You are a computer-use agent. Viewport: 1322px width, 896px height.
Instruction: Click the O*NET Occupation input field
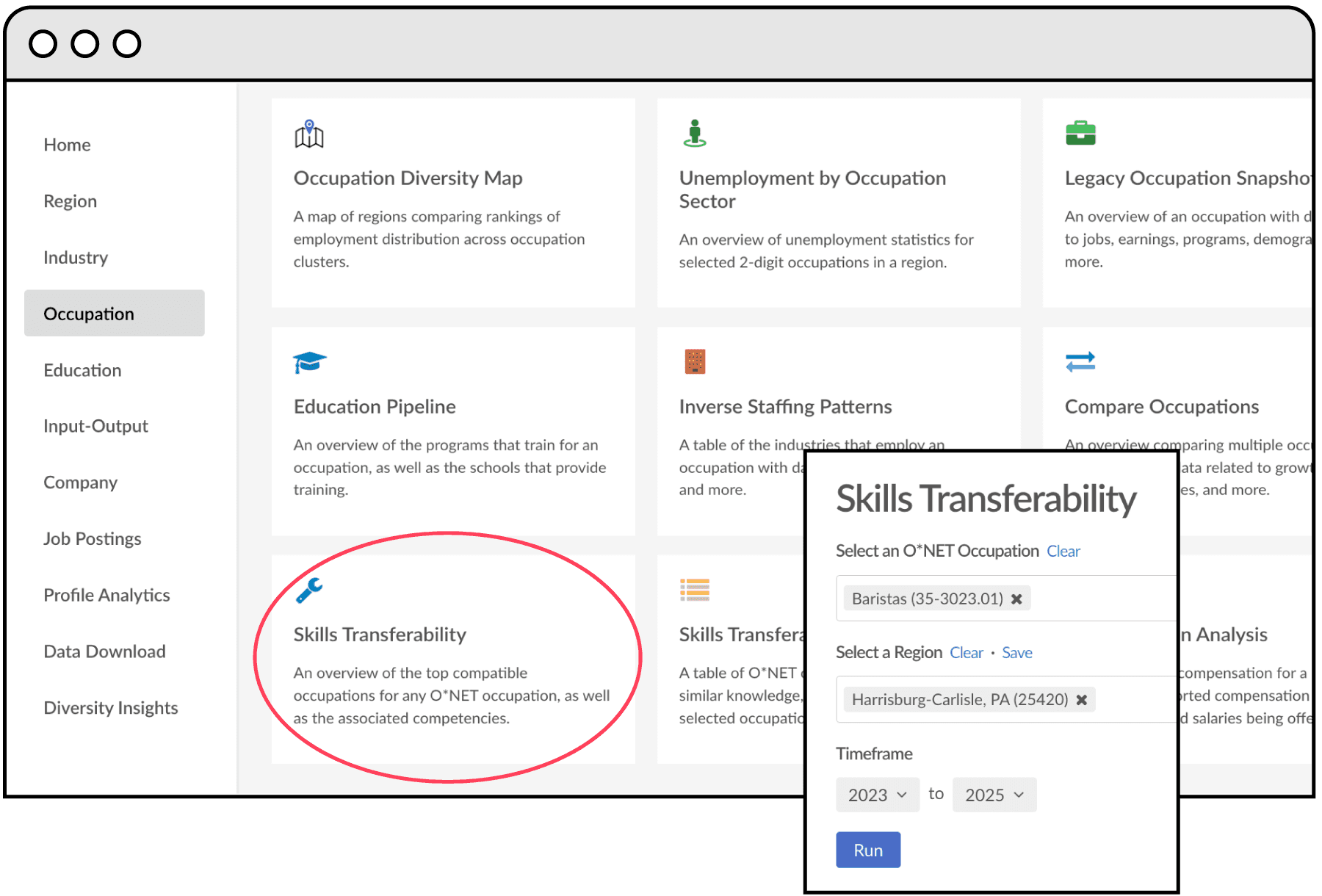[x=1102, y=599]
